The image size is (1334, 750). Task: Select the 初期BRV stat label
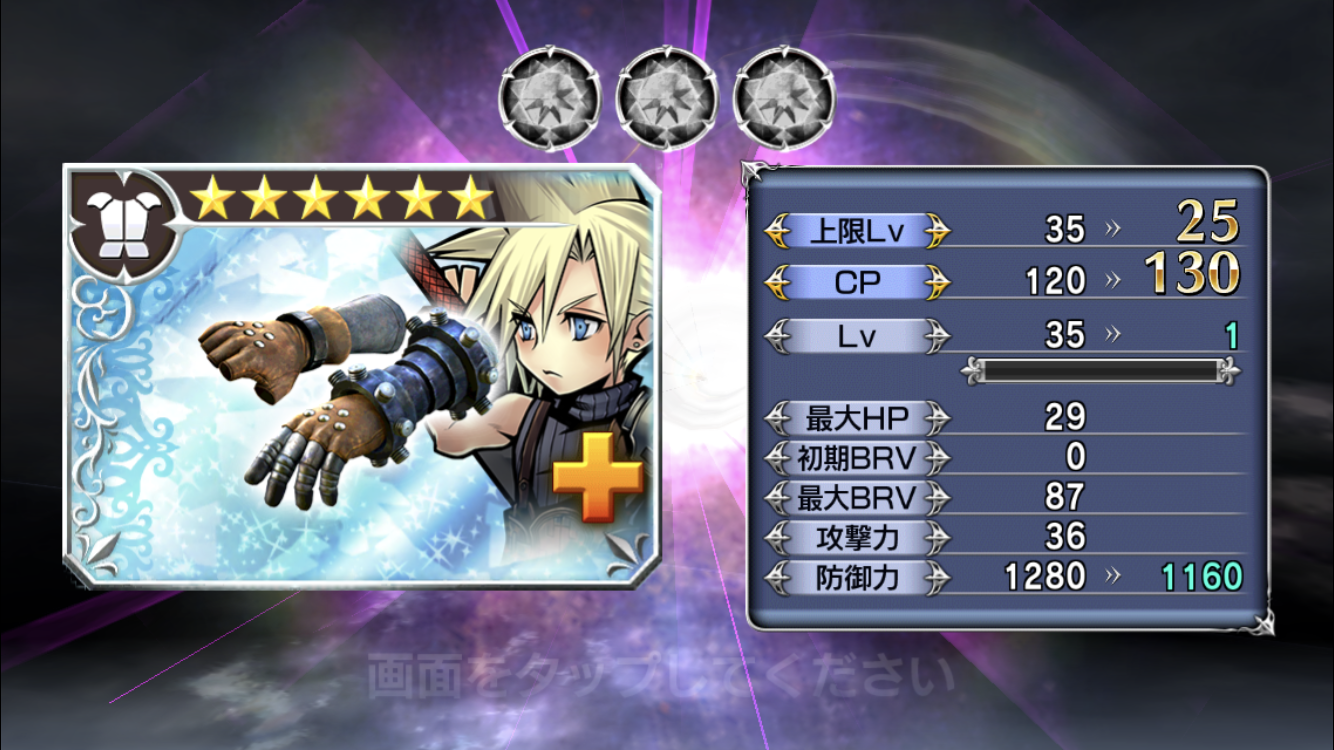857,457
